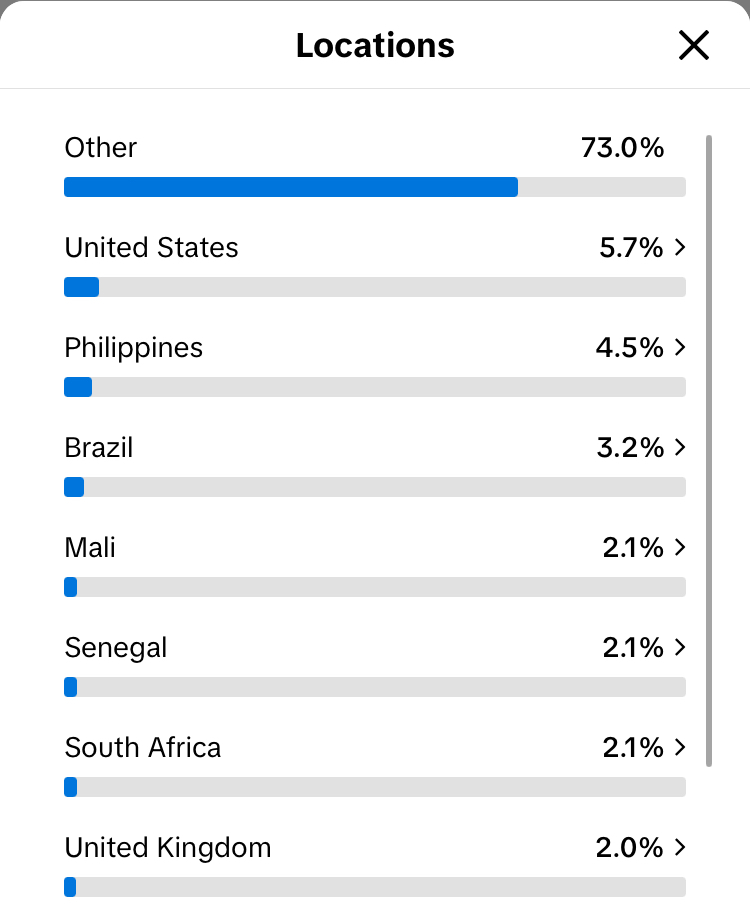
Task: Expand South Africa chevron arrow
Action: coord(680,748)
